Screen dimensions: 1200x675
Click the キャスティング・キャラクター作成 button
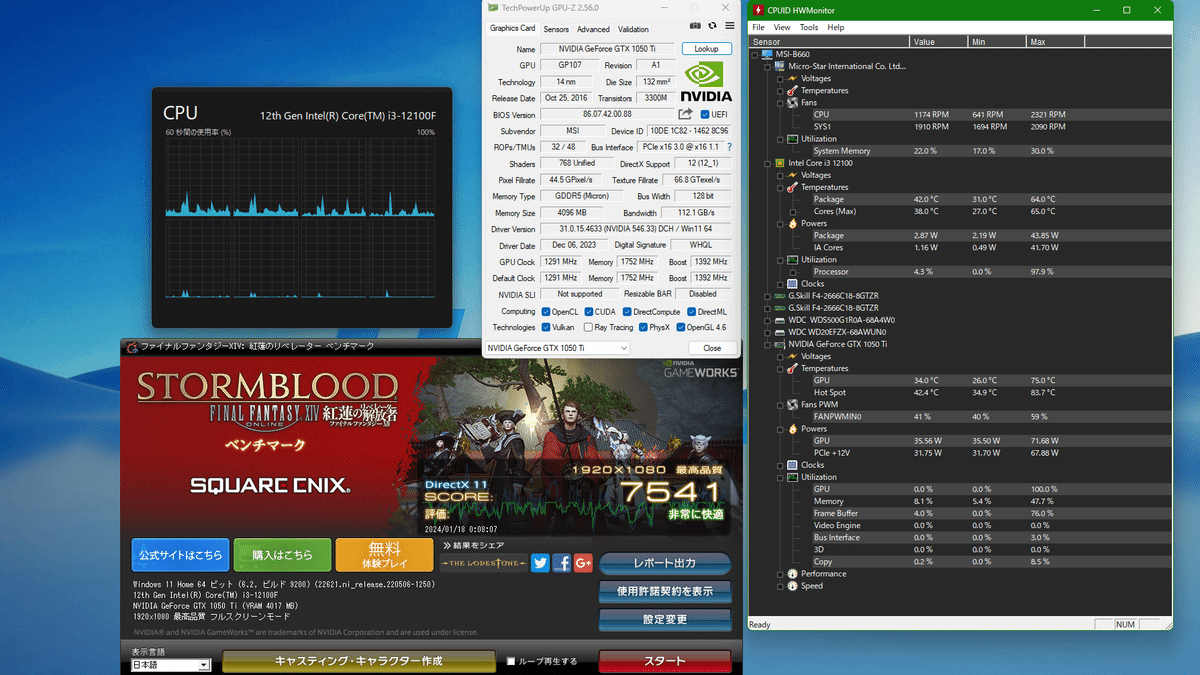pos(358,661)
